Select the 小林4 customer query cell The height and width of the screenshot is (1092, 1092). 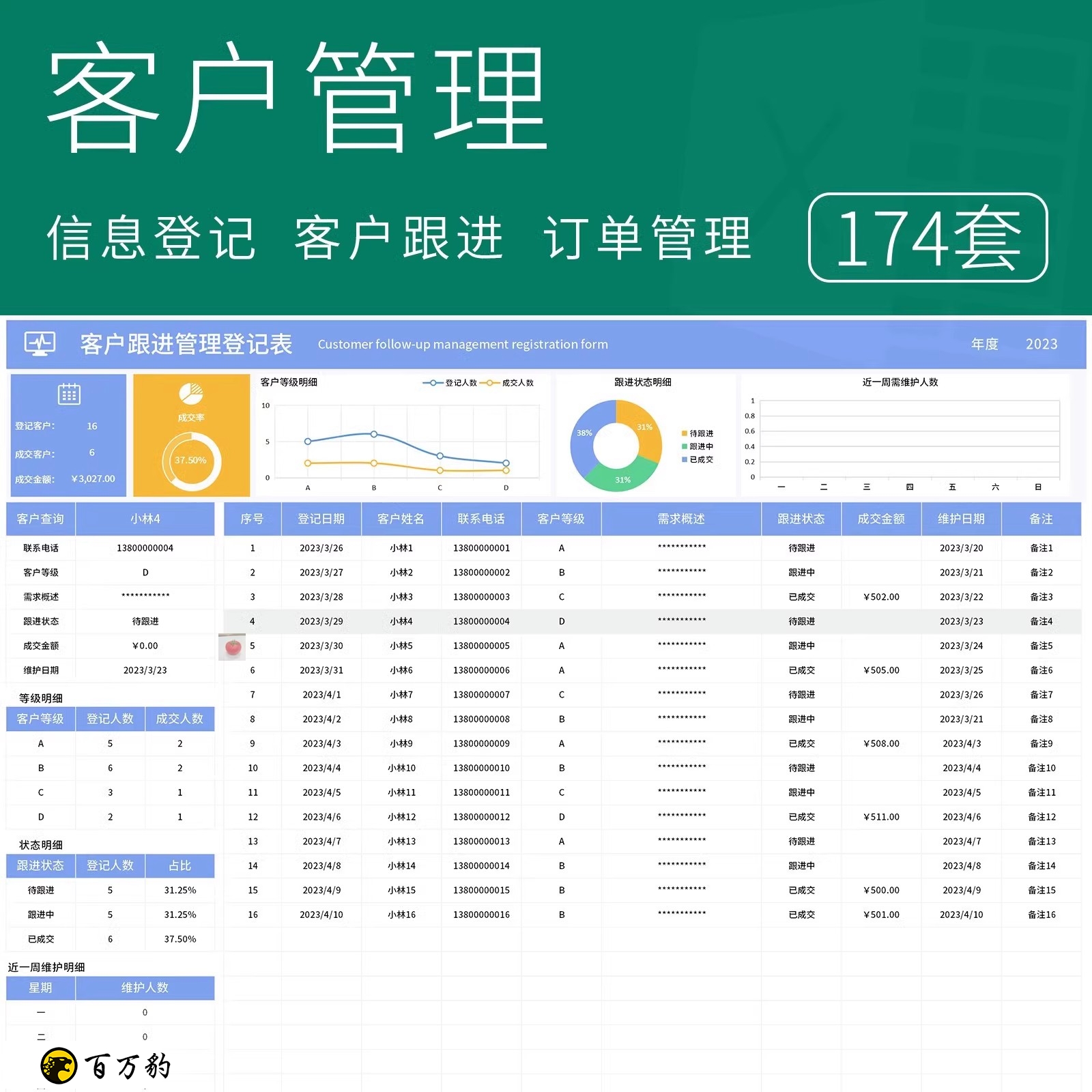pyautogui.click(x=145, y=519)
